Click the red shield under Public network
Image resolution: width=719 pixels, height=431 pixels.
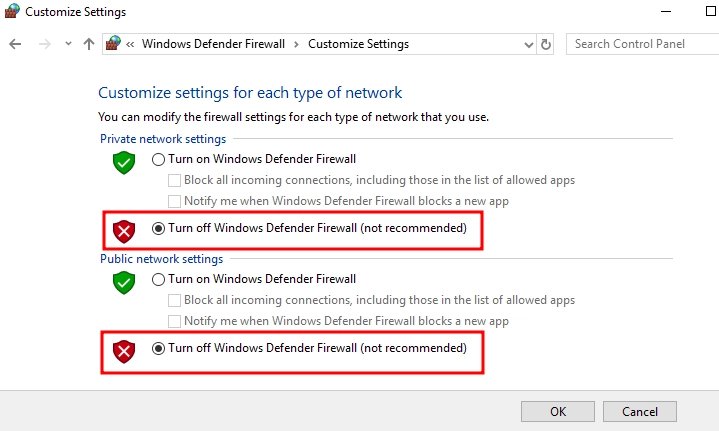[123, 351]
